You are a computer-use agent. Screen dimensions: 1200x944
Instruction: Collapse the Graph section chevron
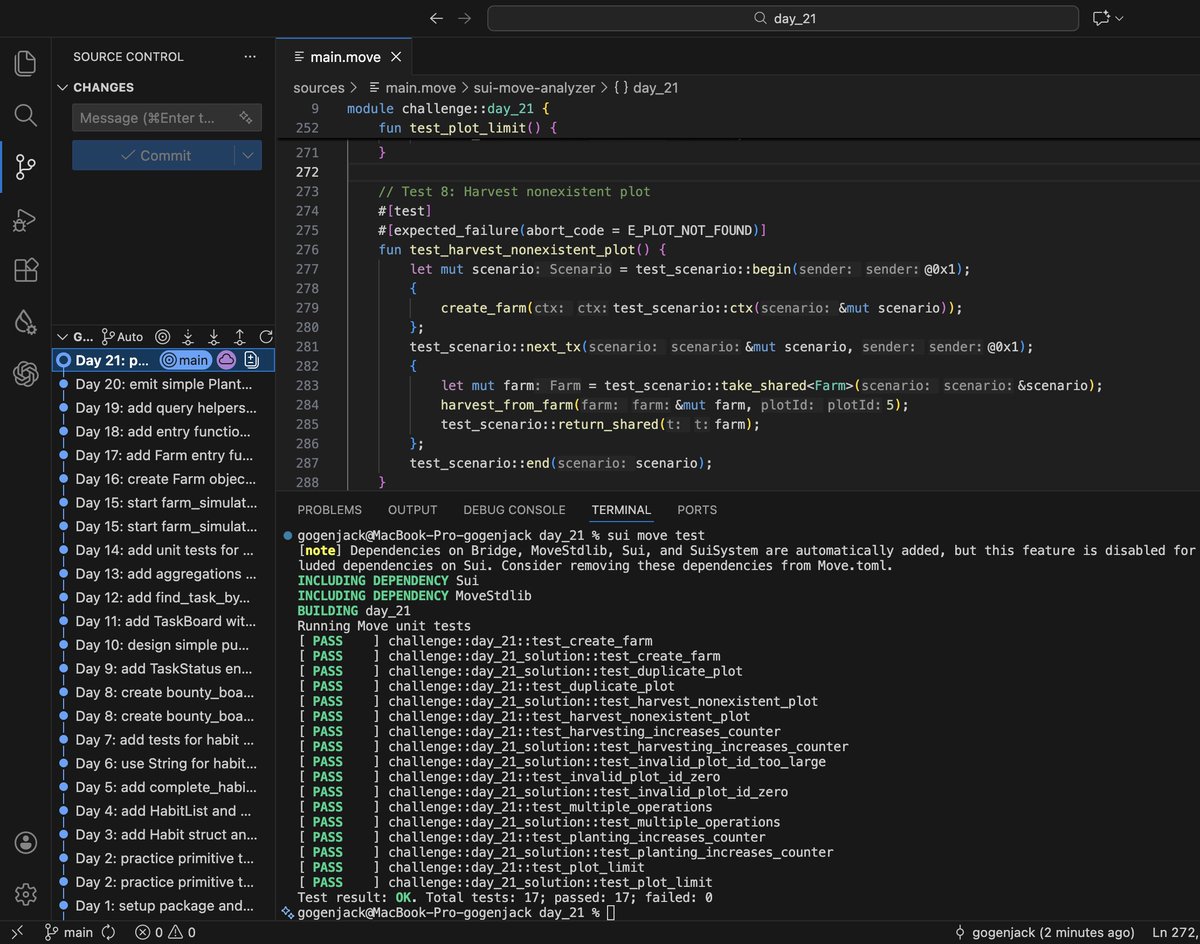tap(62, 337)
